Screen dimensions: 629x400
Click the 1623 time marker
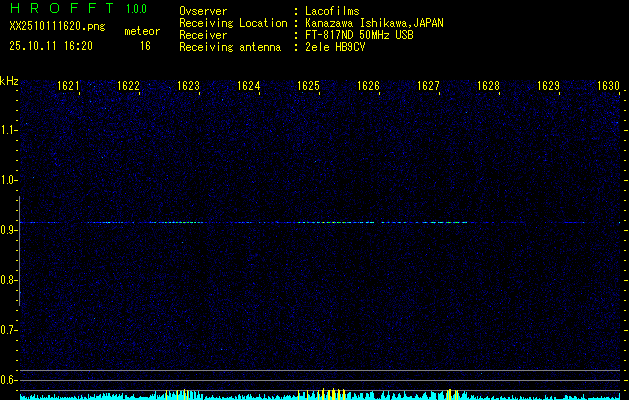pyautogui.click(x=189, y=87)
